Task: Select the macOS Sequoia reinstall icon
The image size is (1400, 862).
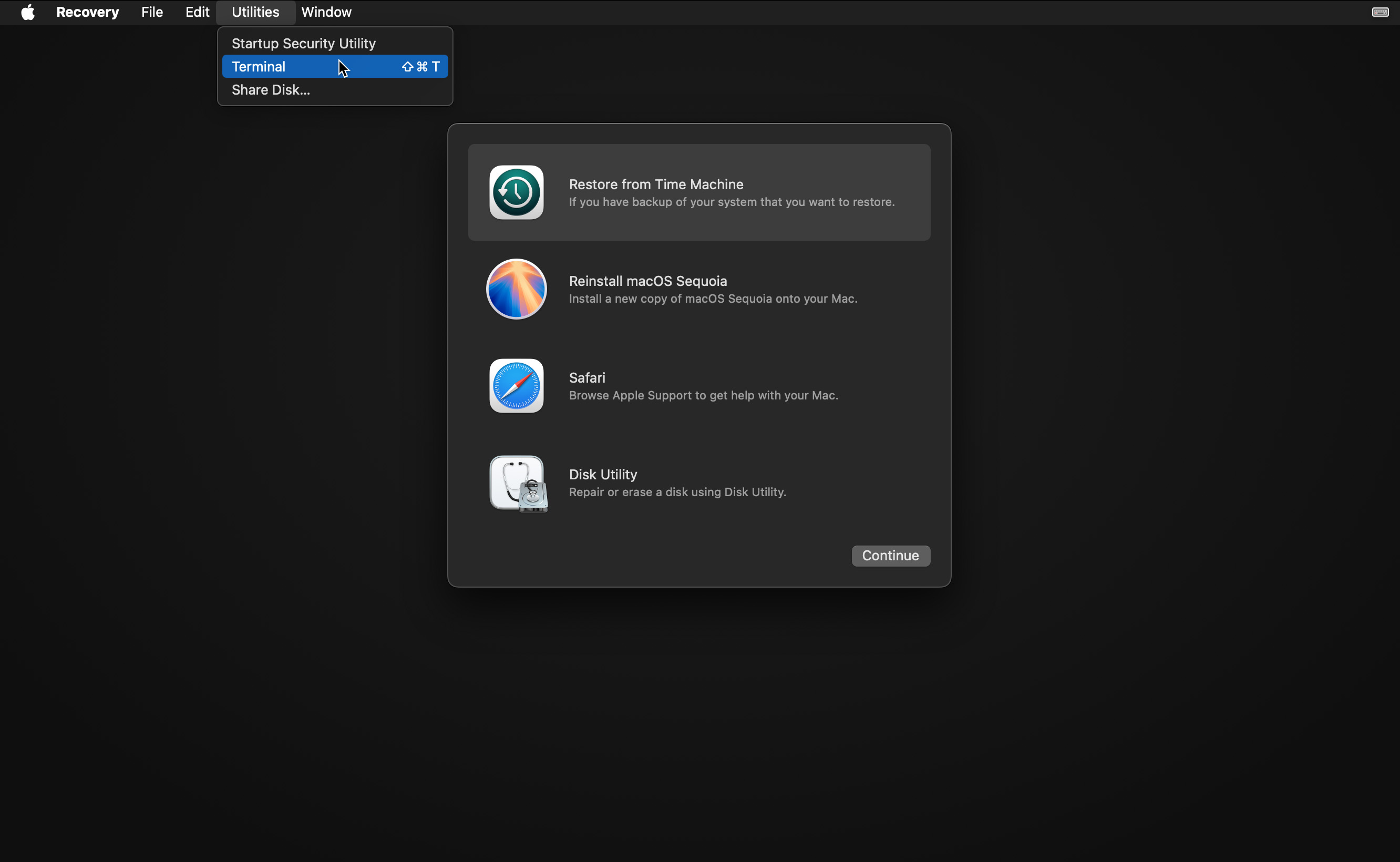Action: [x=516, y=288]
